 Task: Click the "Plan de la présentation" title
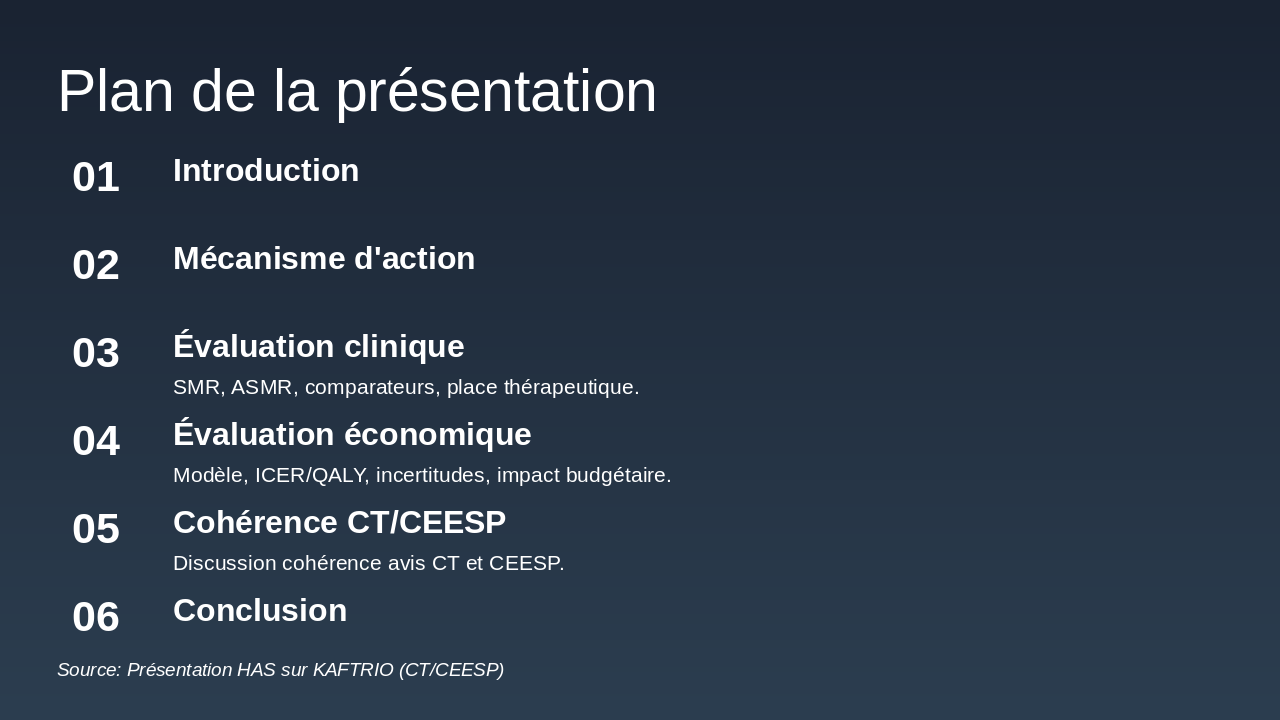357,91
